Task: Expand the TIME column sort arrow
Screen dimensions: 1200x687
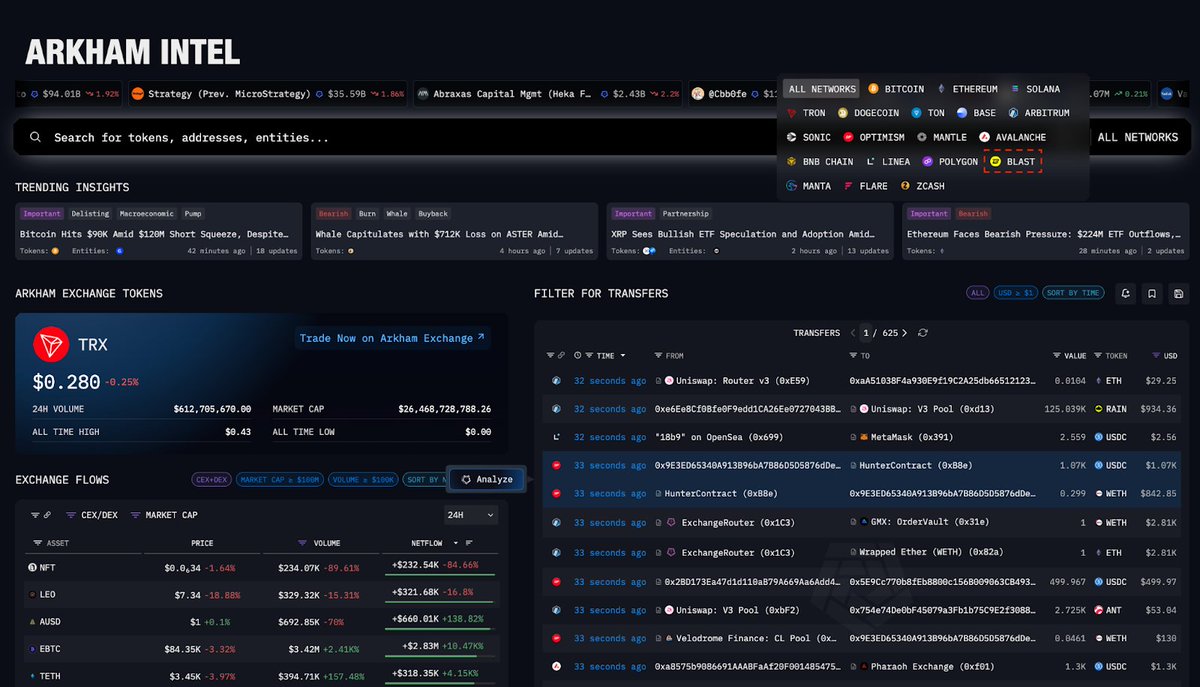Action: coord(624,356)
